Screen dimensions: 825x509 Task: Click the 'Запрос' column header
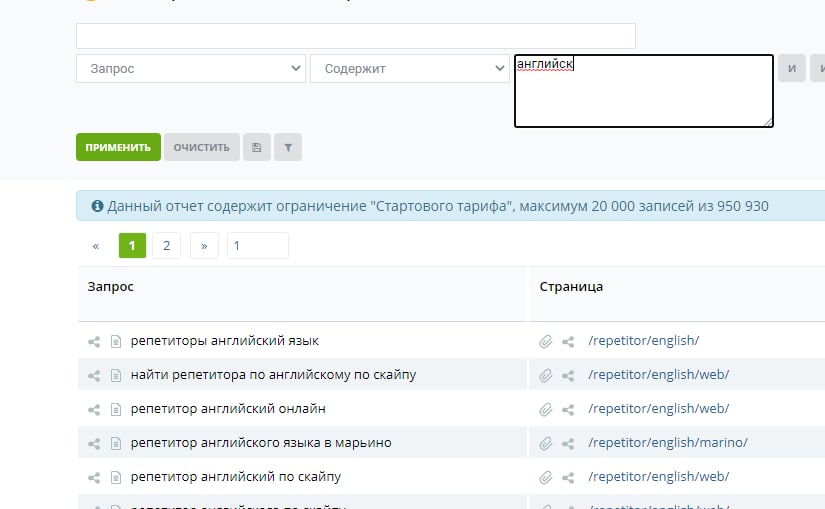coord(110,286)
